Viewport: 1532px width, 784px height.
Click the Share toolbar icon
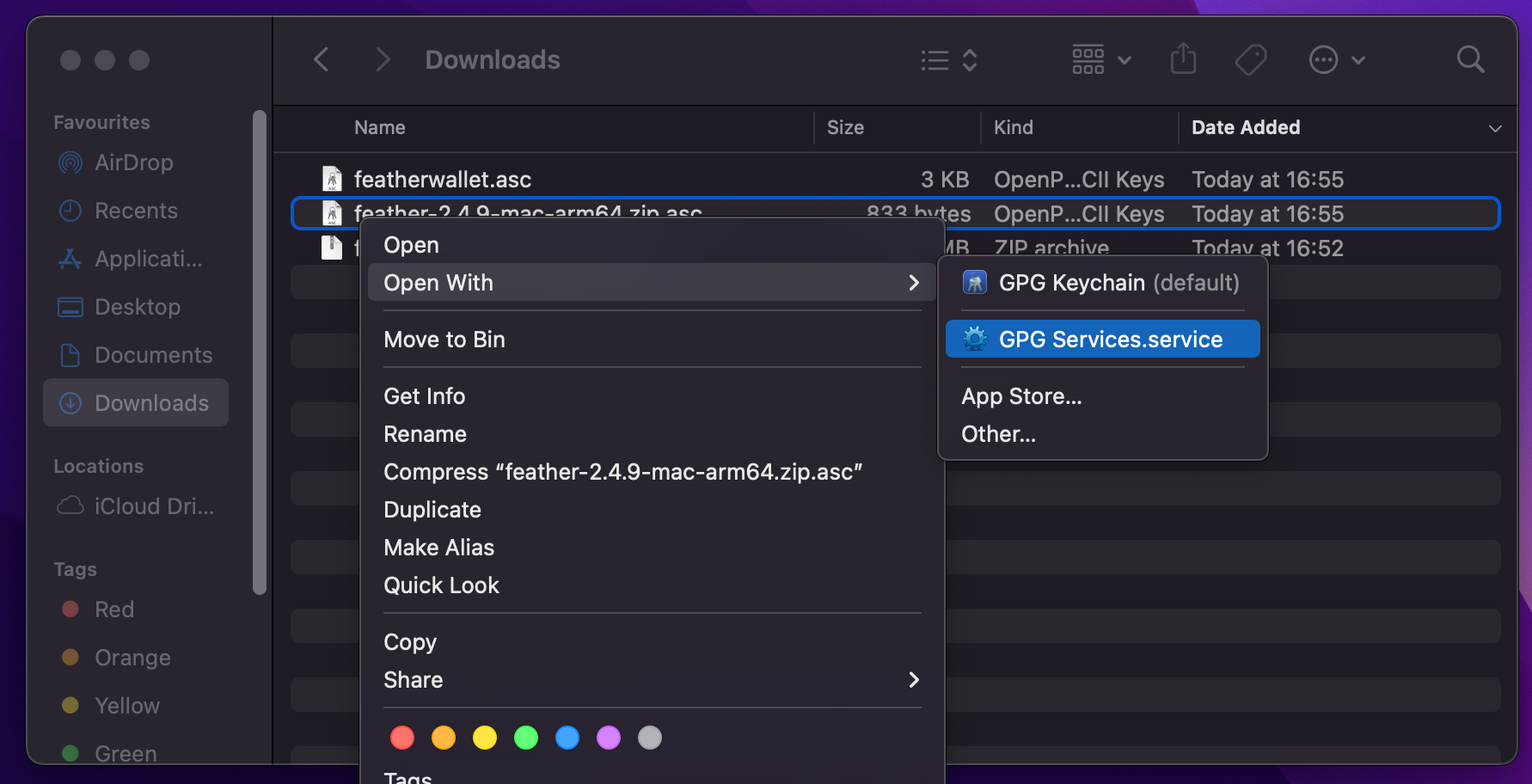pos(1184,59)
